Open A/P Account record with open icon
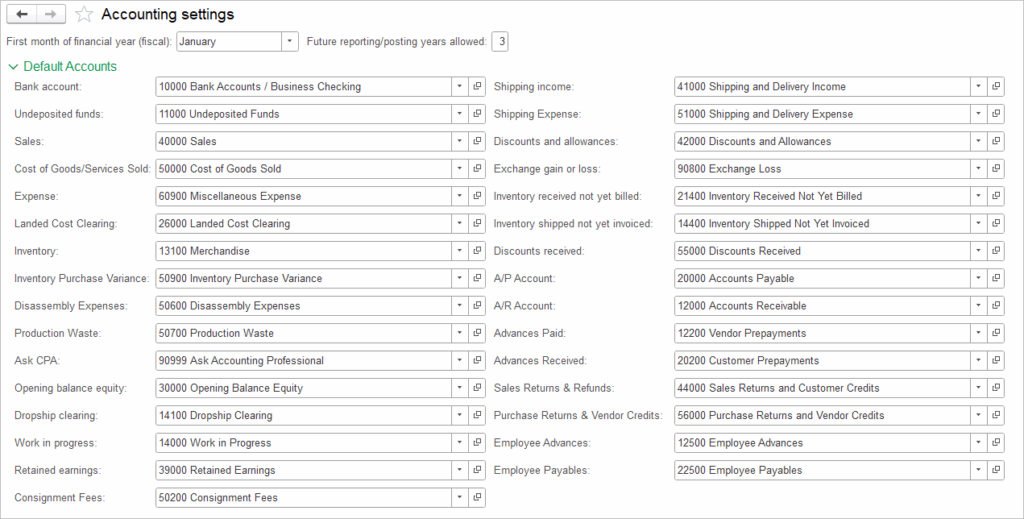The height and width of the screenshot is (519, 1024). [x=996, y=278]
